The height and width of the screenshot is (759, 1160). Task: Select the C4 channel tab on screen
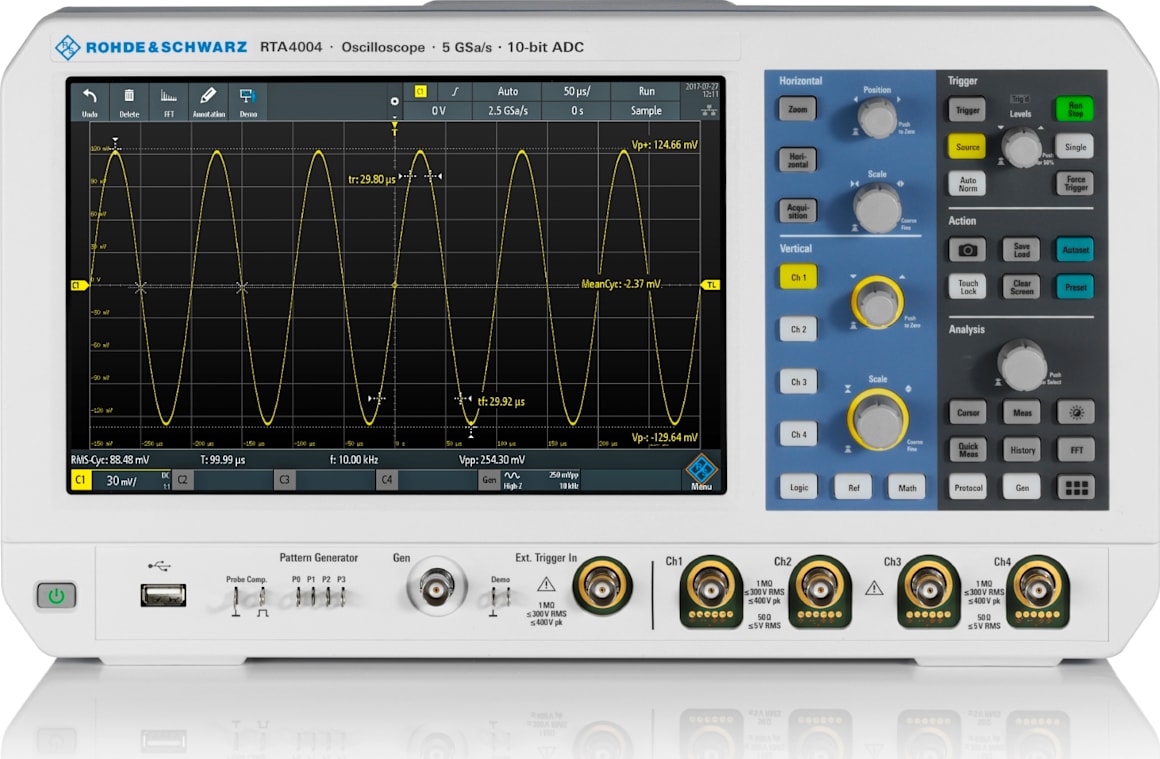click(387, 480)
